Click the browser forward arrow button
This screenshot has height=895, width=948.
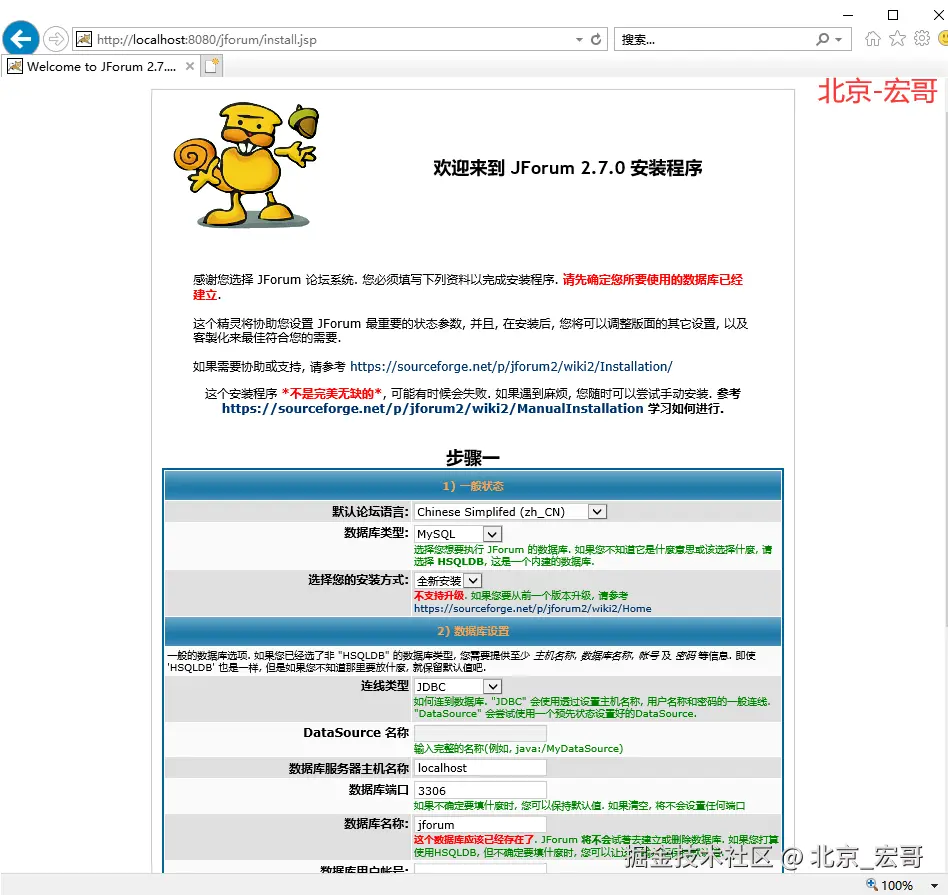pos(56,39)
